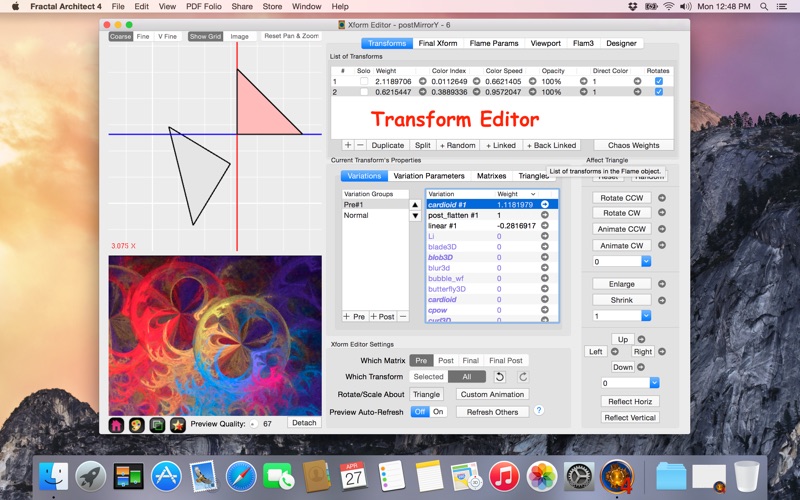Image resolution: width=800 pixels, height=500 pixels.
Task: Click Reset Pan & Zoom
Action: [291, 36]
